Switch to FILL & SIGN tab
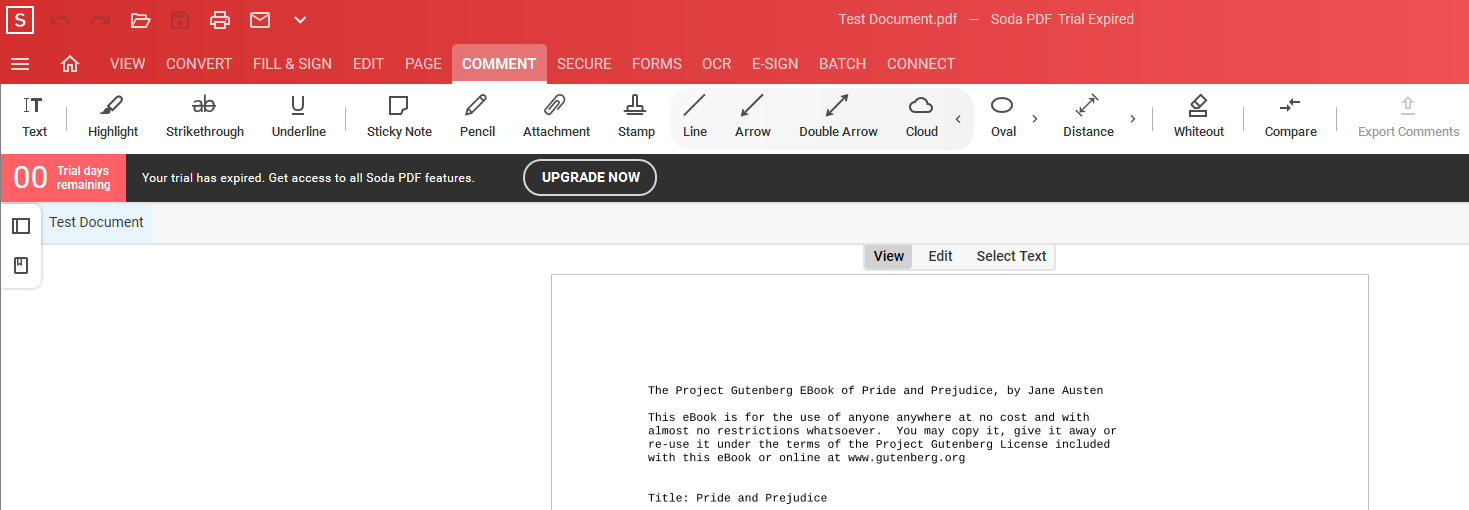This screenshot has width=1469, height=510. [x=292, y=64]
